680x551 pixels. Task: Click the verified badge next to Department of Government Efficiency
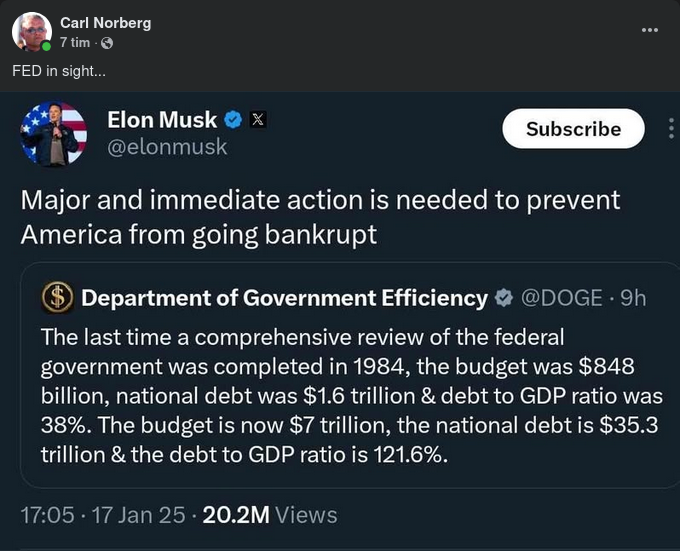coord(505,298)
